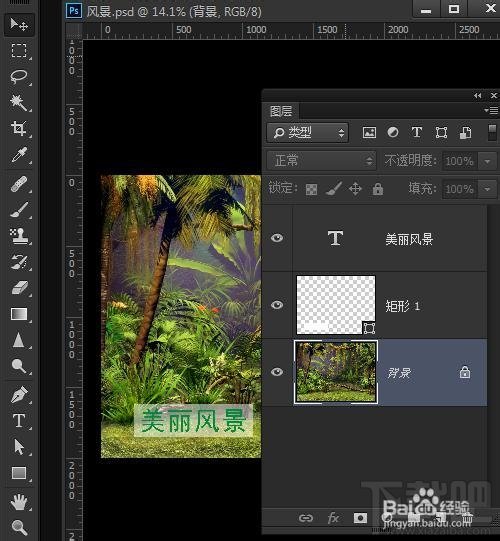
Task: Switch to the 图层 tab
Action: click(x=281, y=111)
